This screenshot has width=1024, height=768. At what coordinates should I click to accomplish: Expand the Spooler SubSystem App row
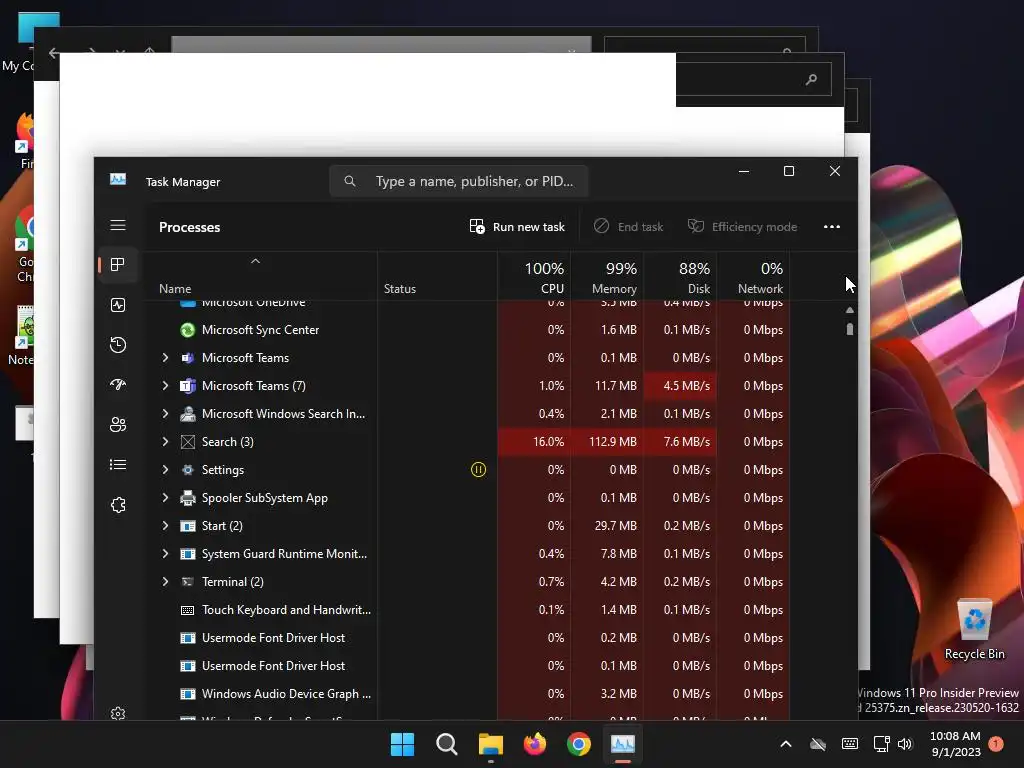point(165,498)
